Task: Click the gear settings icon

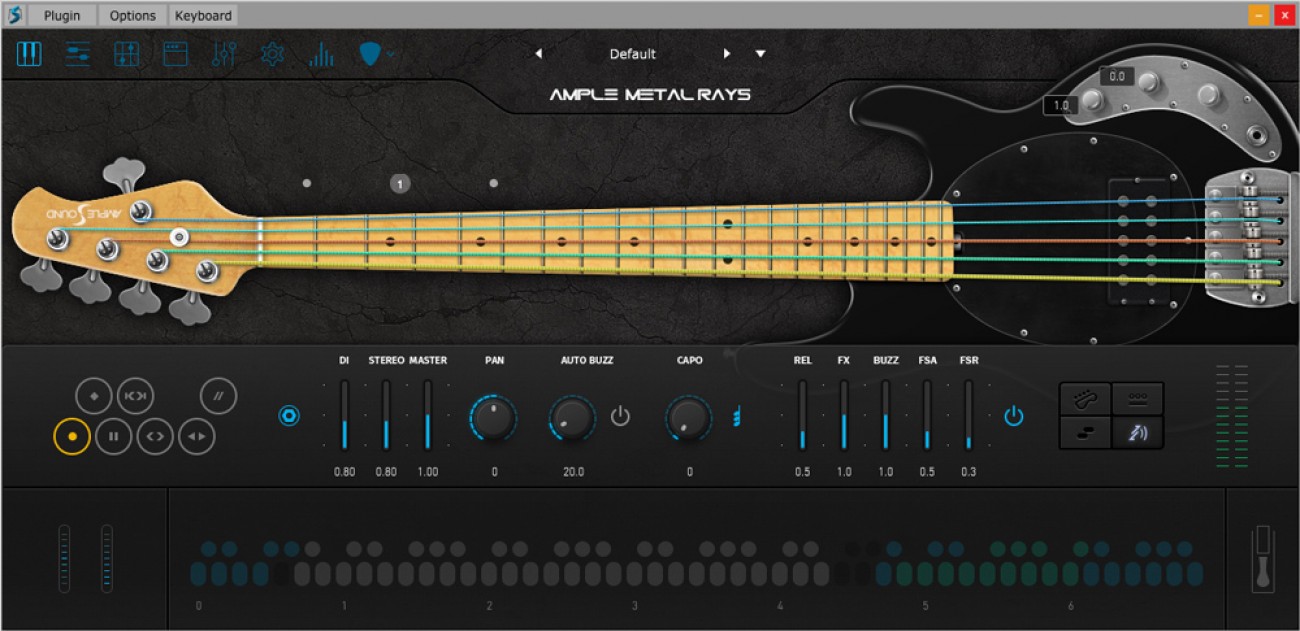Action: click(274, 54)
